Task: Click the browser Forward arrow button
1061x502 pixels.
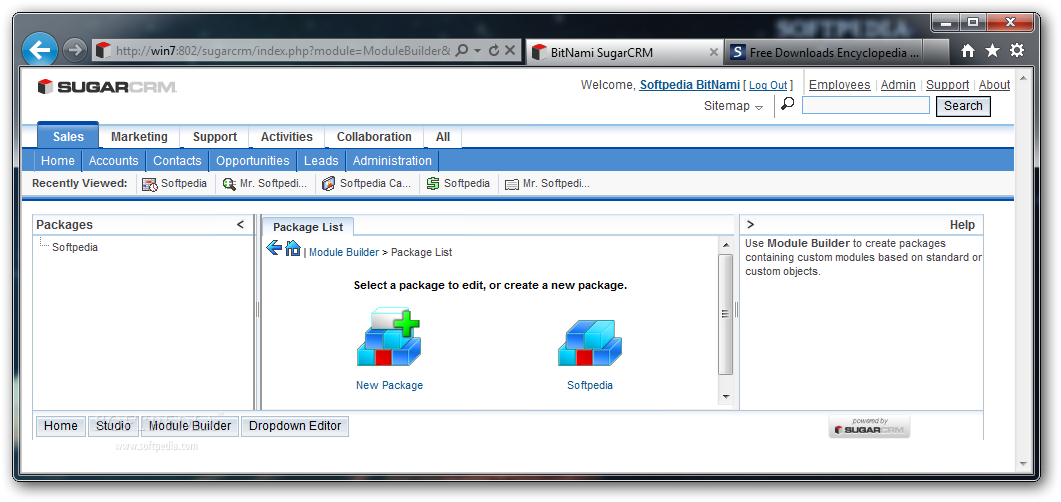Action: pos(74,50)
